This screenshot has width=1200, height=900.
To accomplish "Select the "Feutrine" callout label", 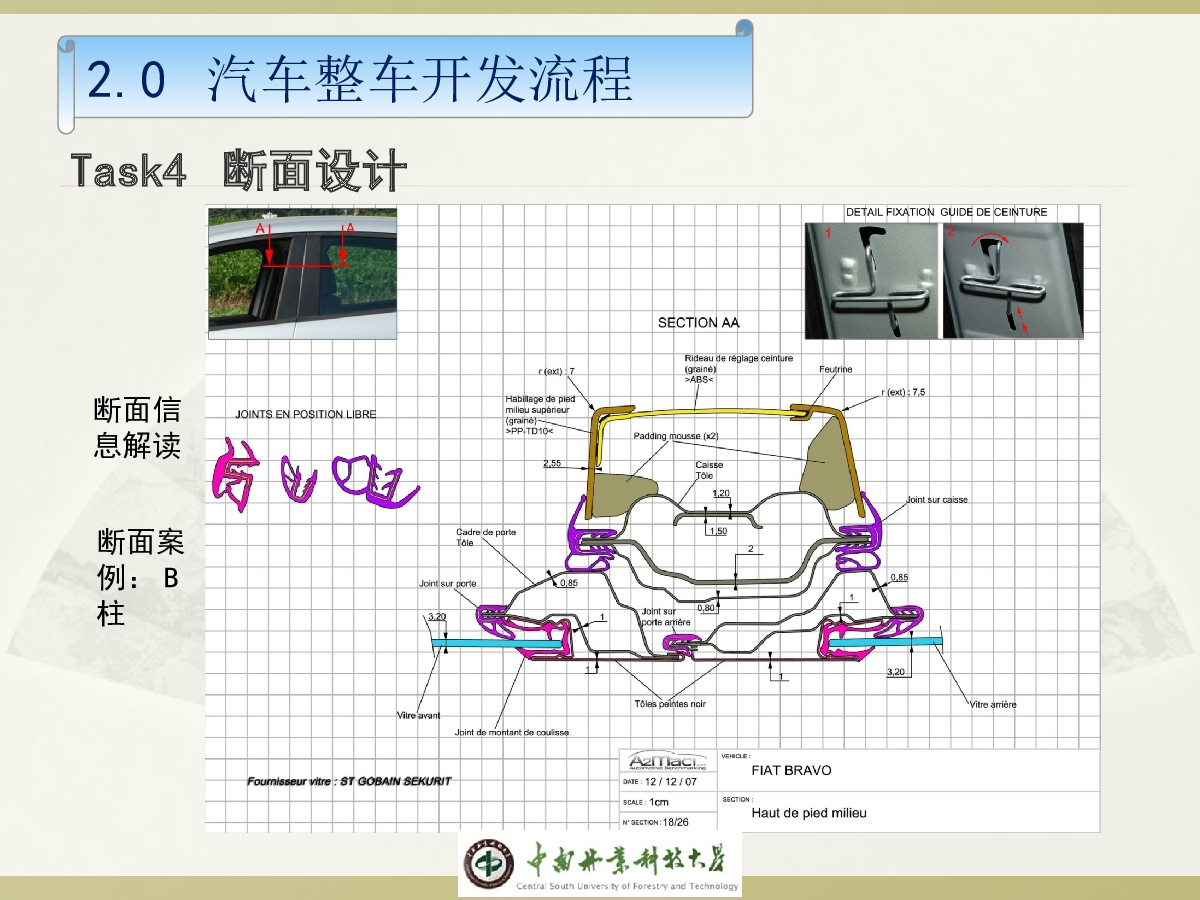I will pos(835,369).
